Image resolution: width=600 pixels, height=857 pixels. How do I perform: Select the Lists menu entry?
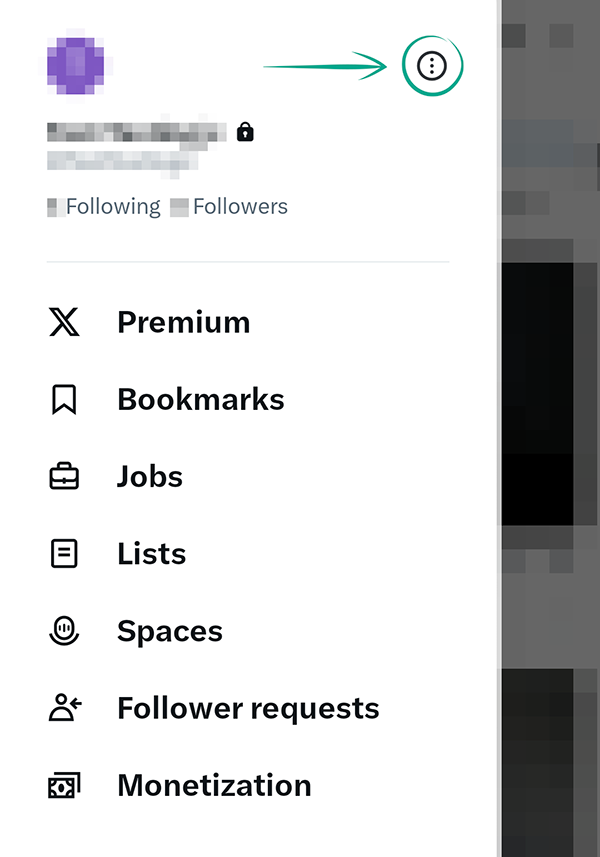pos(151,554)
